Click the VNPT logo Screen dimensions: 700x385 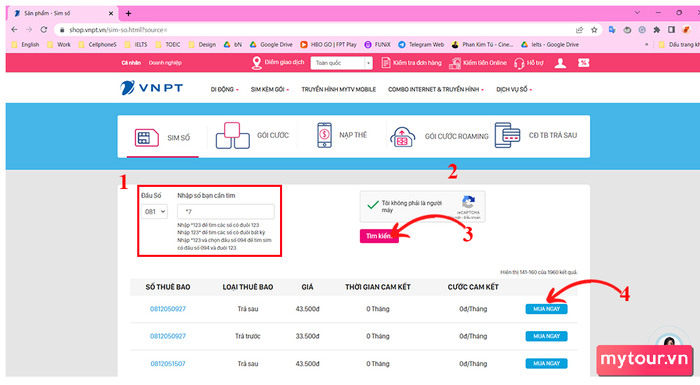(x=151, y=88)
